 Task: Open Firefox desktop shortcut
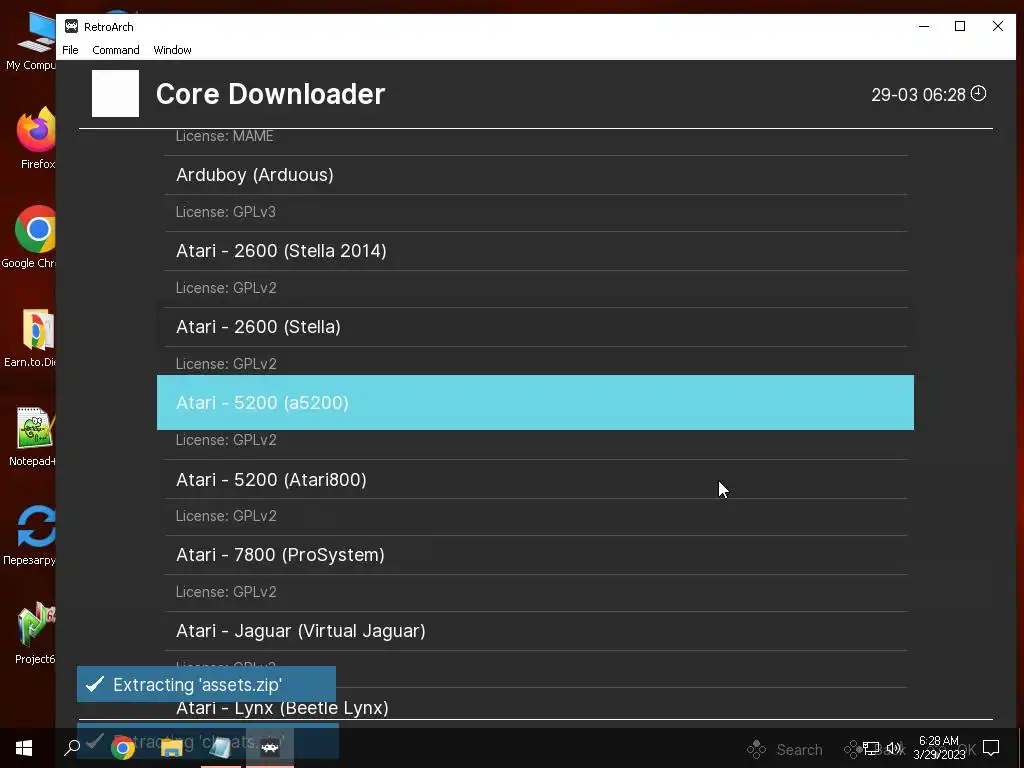point(36,138)
